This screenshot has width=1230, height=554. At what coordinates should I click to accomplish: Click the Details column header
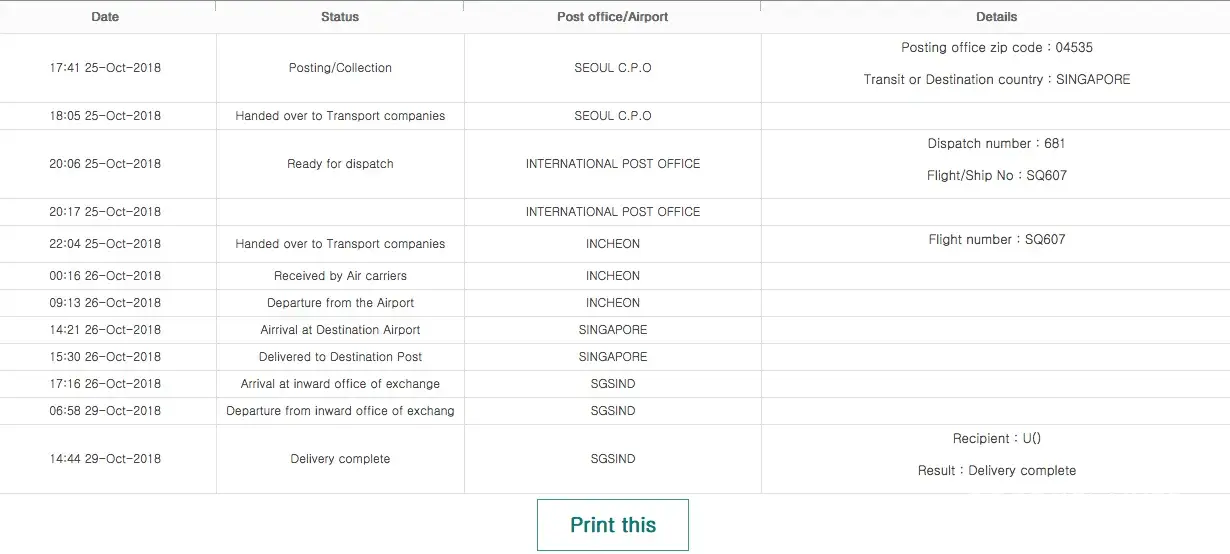click(996, 17)
